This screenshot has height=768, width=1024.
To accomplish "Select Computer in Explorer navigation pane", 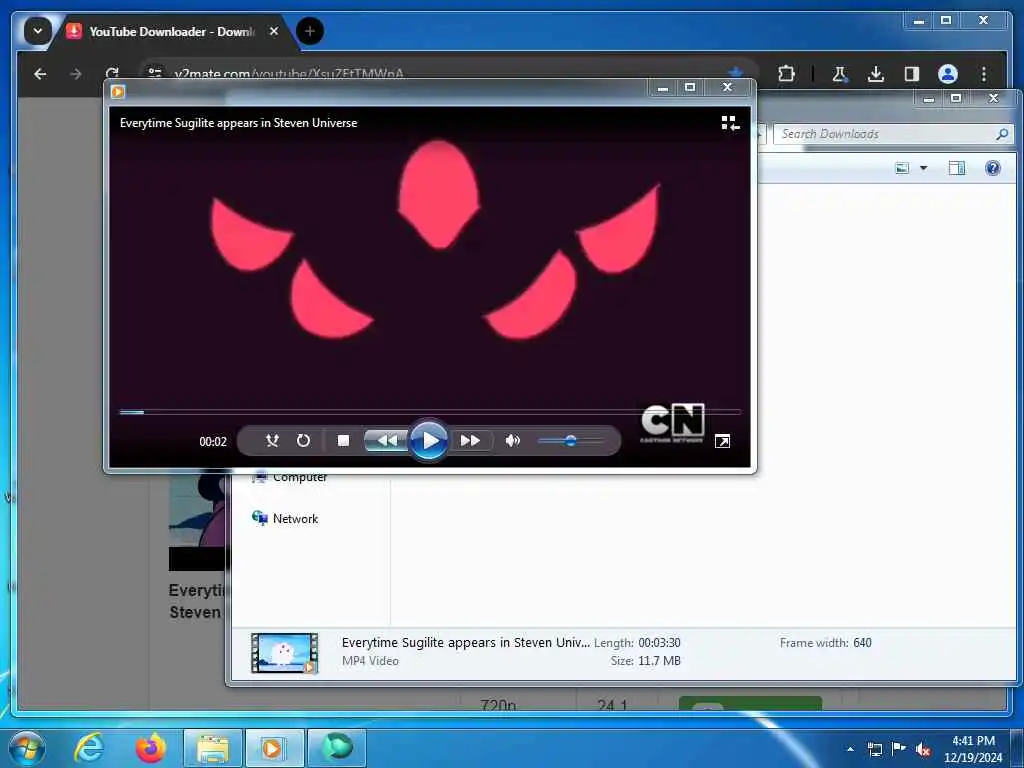I will click(x=290, y=478).
